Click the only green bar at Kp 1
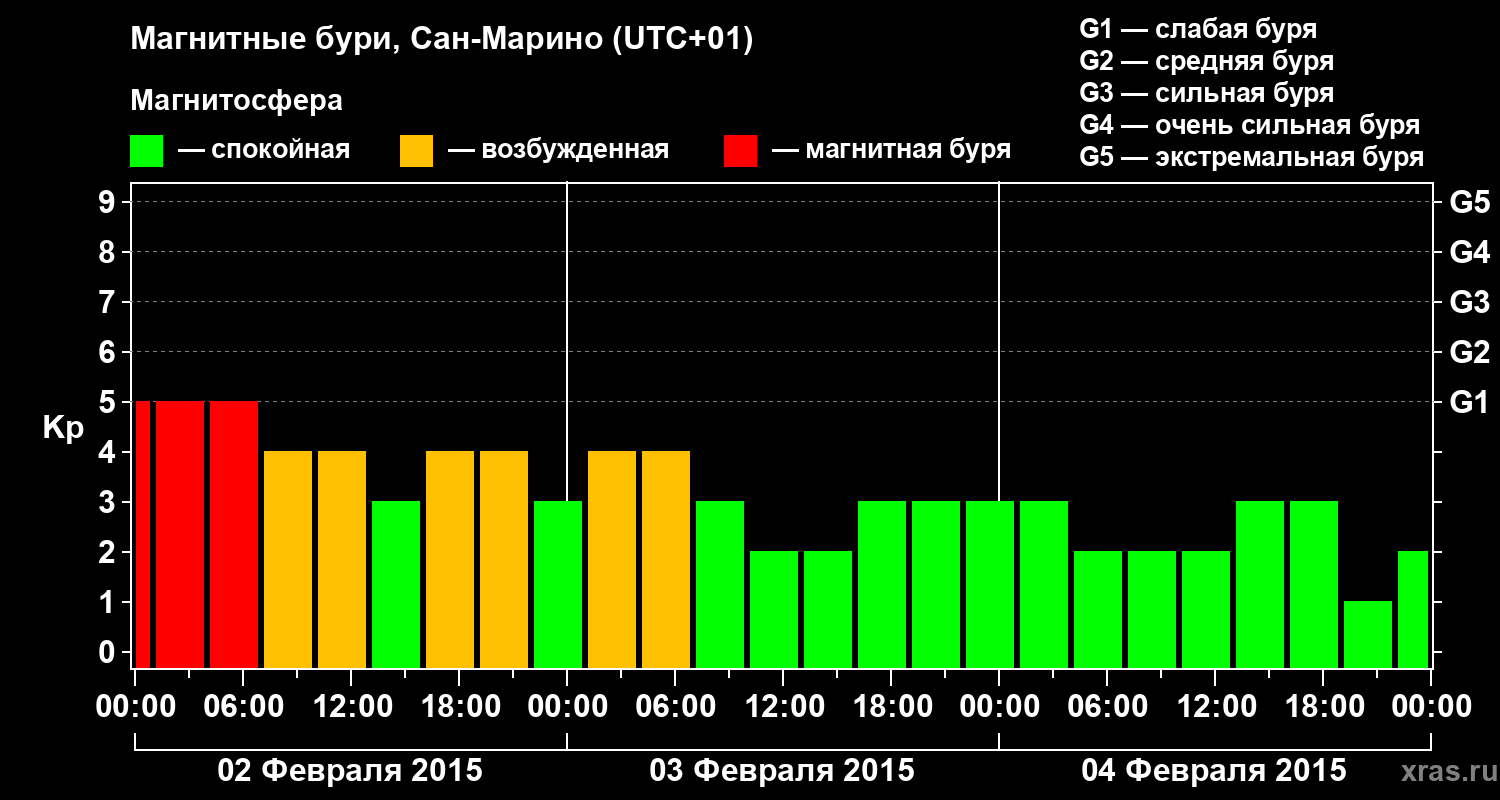 click(x=1368, y=634)
